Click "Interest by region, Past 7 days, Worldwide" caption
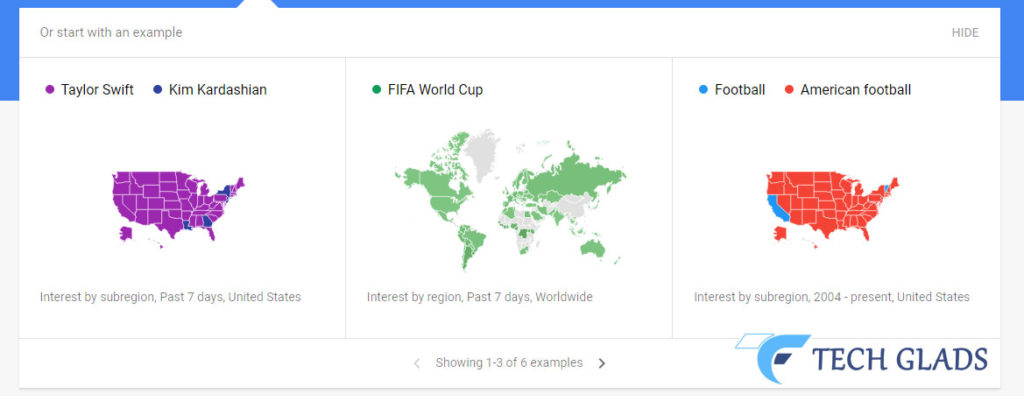The width and height of the screenshot is (1024, 408). coord(480,297)
